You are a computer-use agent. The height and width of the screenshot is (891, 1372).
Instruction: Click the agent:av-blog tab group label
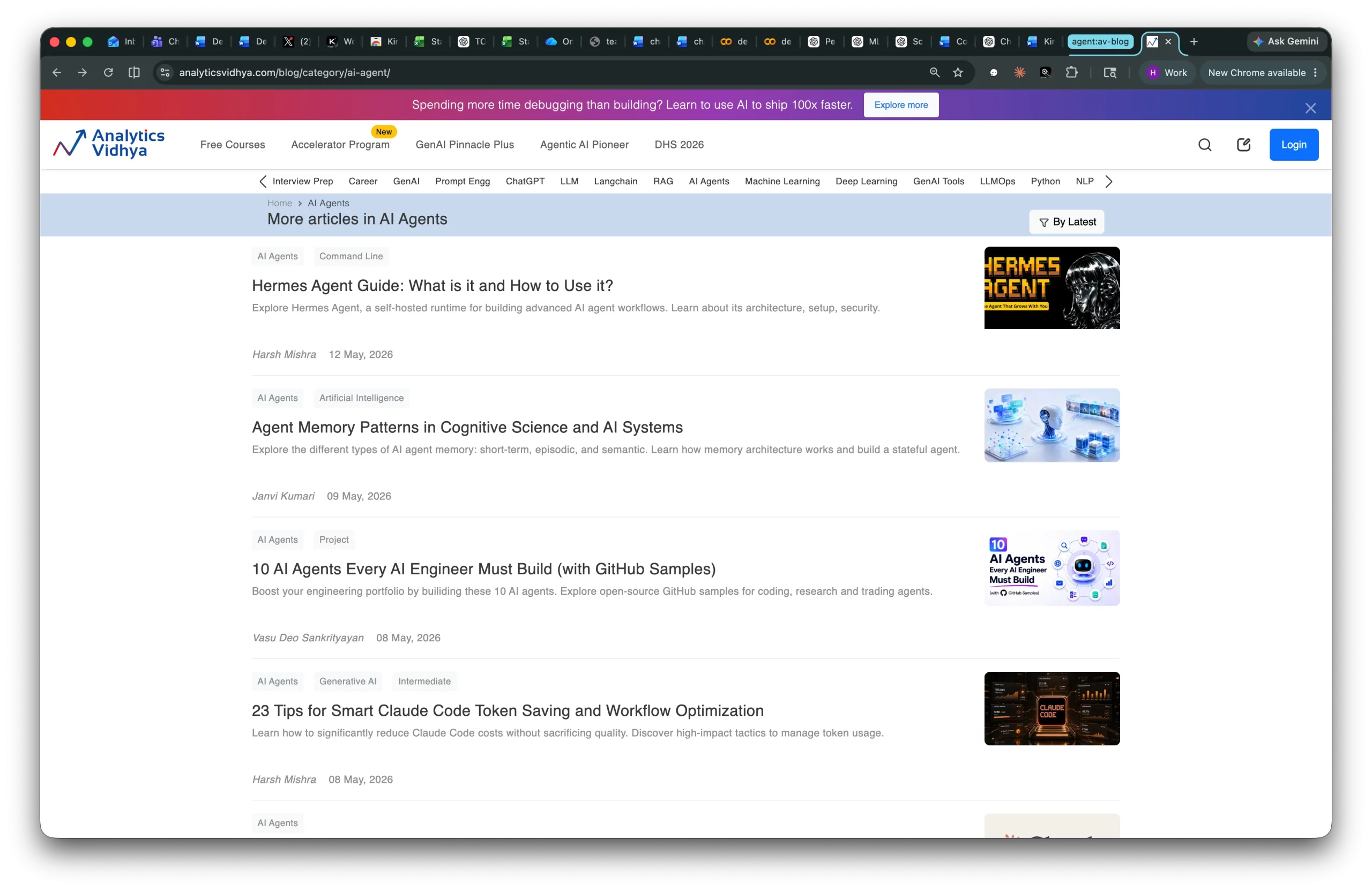(x=1100, y=41)
